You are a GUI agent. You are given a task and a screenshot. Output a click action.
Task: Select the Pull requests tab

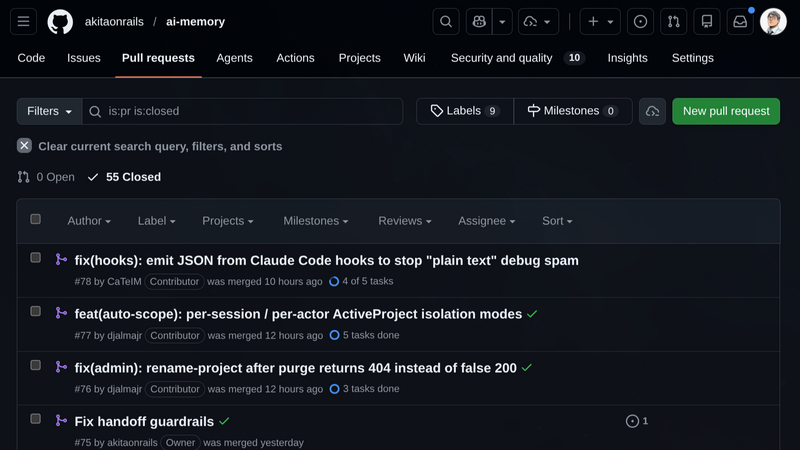(x=158, y=58)
